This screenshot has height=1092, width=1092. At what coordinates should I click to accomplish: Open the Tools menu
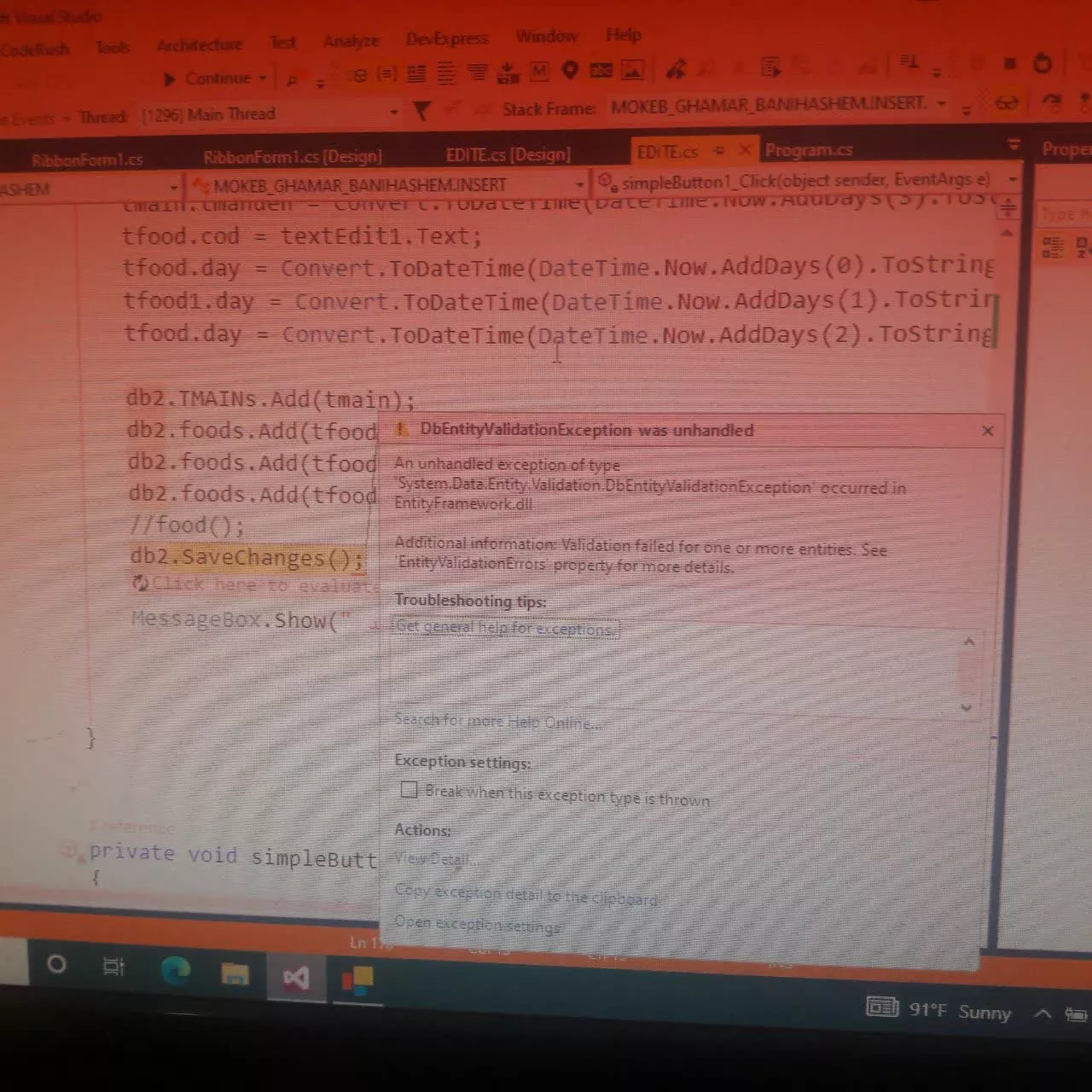tap(113, 47)
